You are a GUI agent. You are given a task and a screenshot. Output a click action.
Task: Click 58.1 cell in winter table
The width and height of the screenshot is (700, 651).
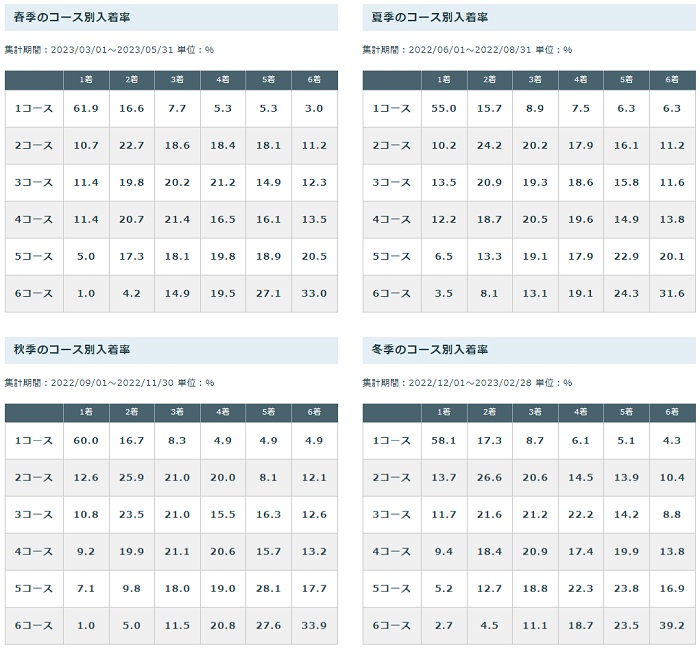coord(444,441)
